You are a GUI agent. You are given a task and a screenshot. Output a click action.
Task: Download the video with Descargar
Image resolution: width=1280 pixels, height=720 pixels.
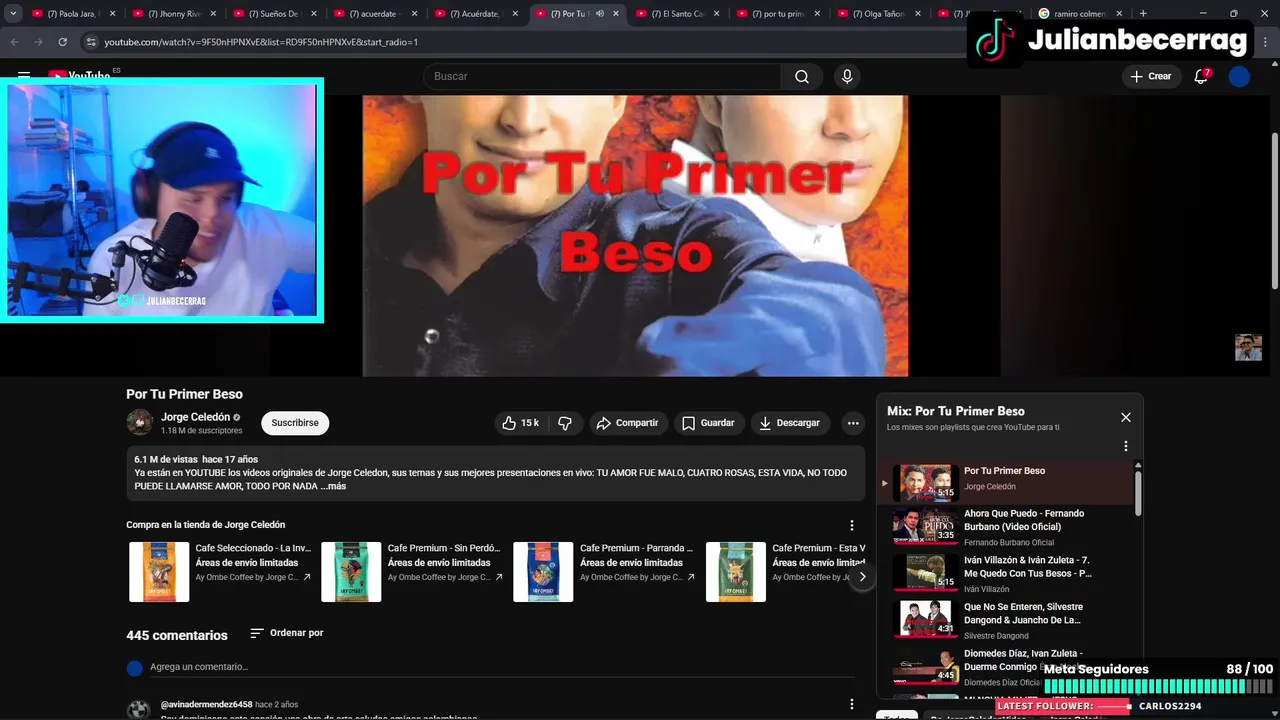pos(789,423)
